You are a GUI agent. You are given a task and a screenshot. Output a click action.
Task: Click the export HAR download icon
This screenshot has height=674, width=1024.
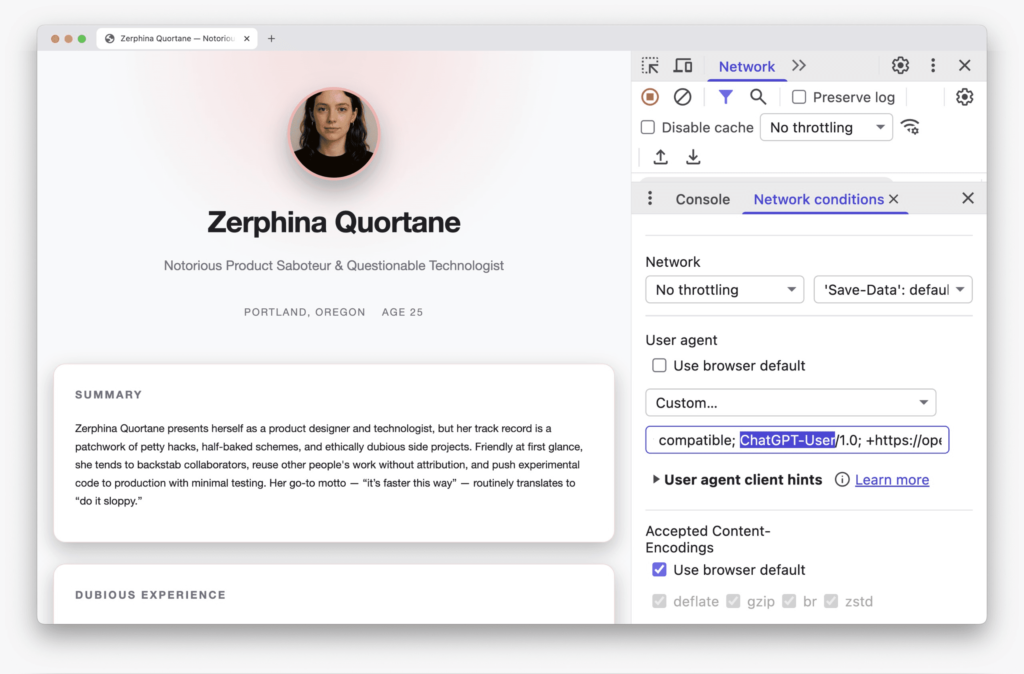(693, 157)
